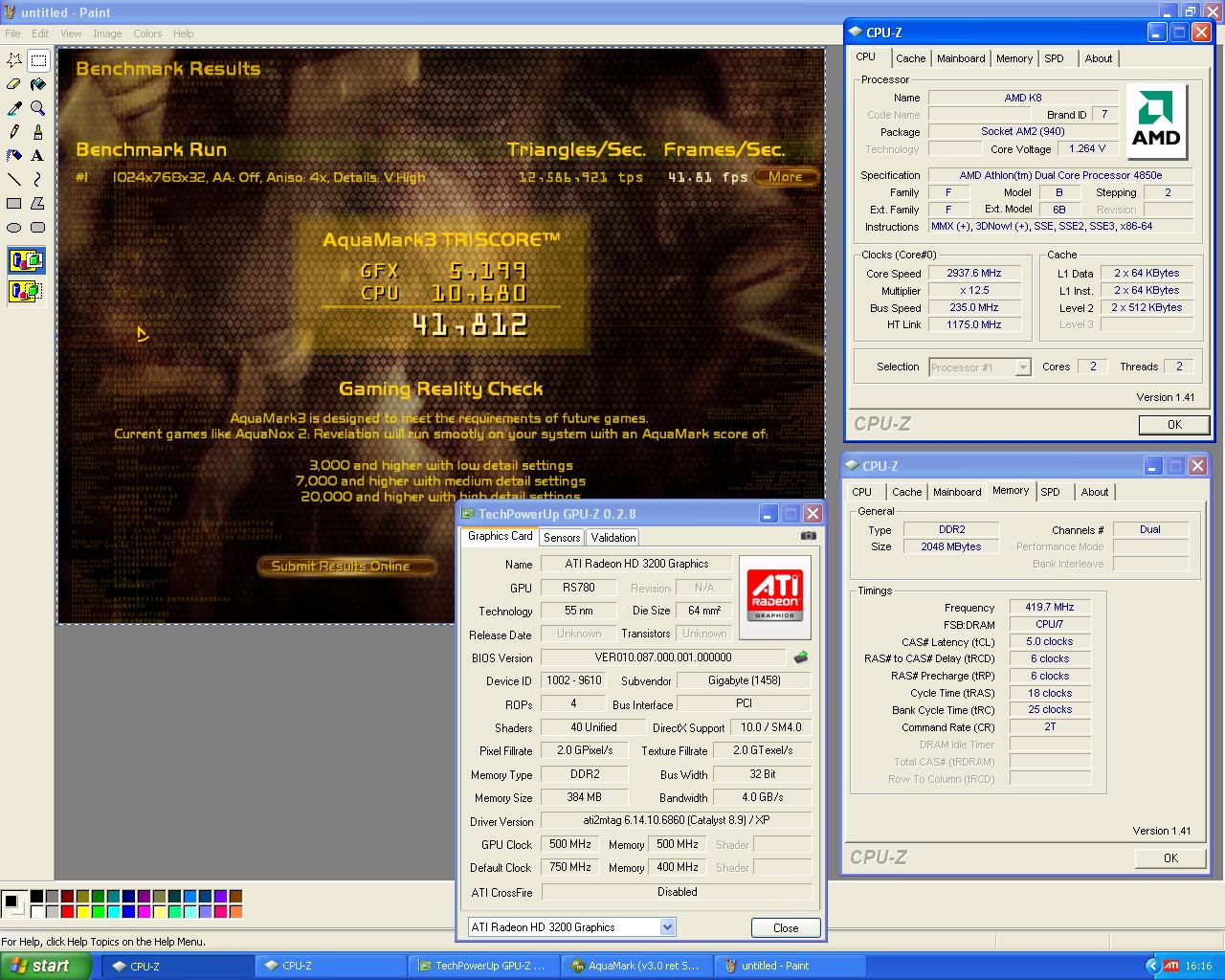Select the Curve tool in Paint

click(x=38, y=180)
